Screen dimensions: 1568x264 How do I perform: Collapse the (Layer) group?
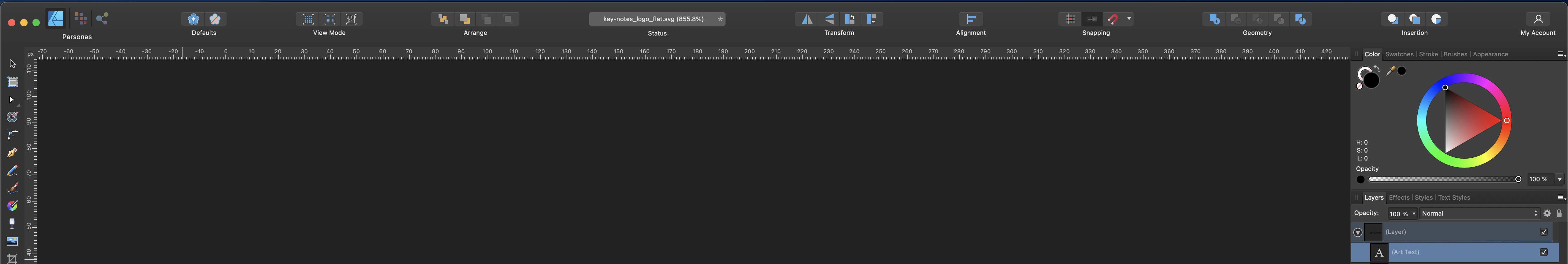click(x=1358, y=232)
